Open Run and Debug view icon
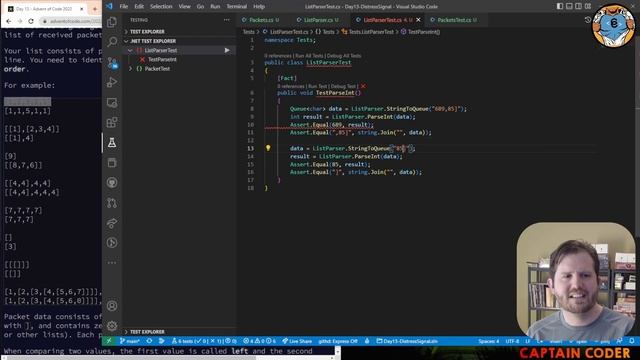Screen dimensions: 640x360 click(x=112, y=82)
